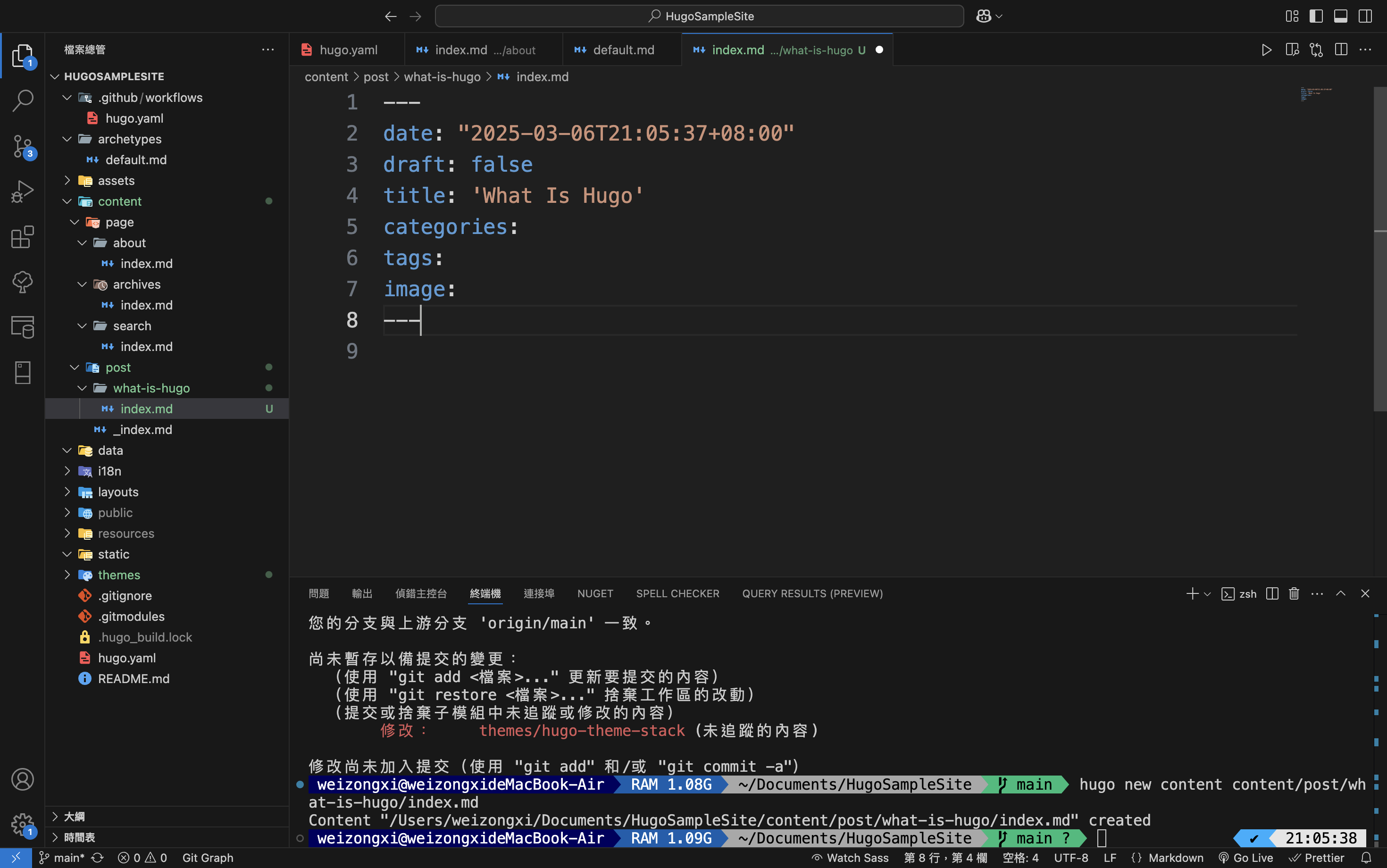1387x868 pixels.
Task: Open the 問題 problems panel tab
Action: [318, 593]
